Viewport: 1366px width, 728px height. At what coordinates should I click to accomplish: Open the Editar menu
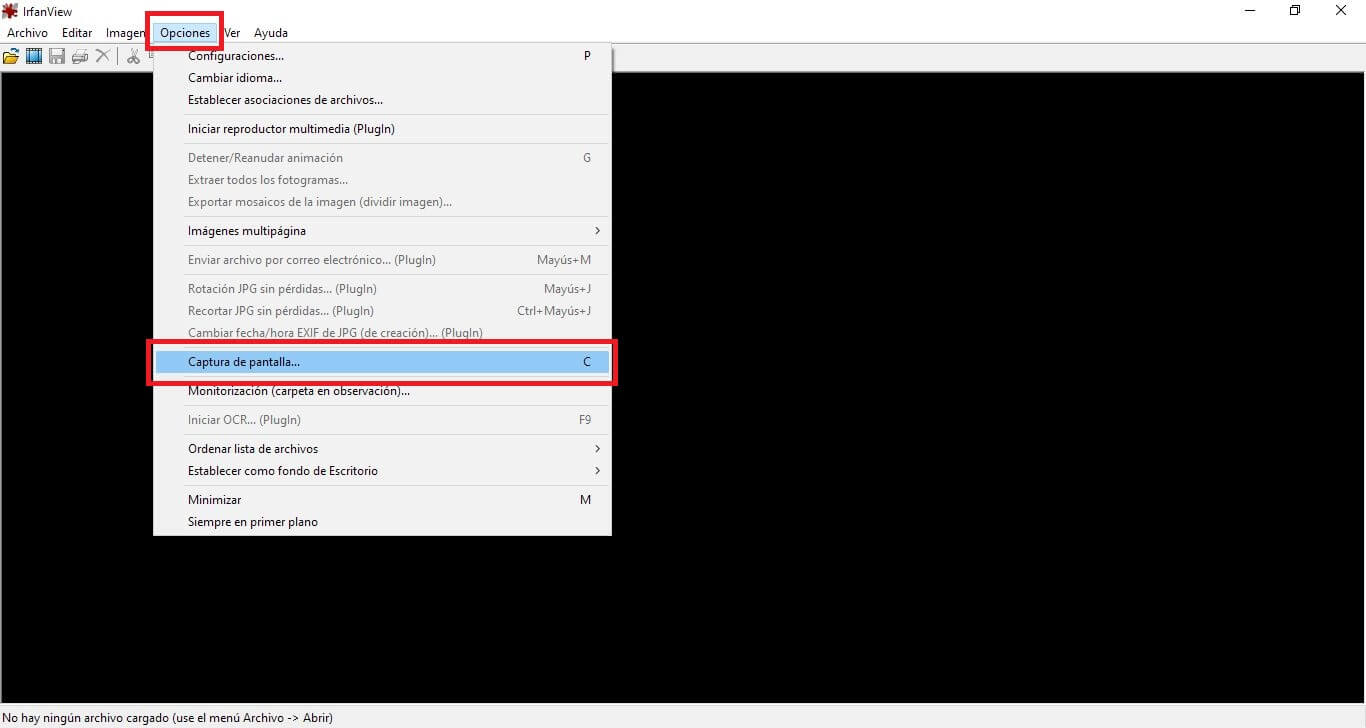tap(77, 33)
